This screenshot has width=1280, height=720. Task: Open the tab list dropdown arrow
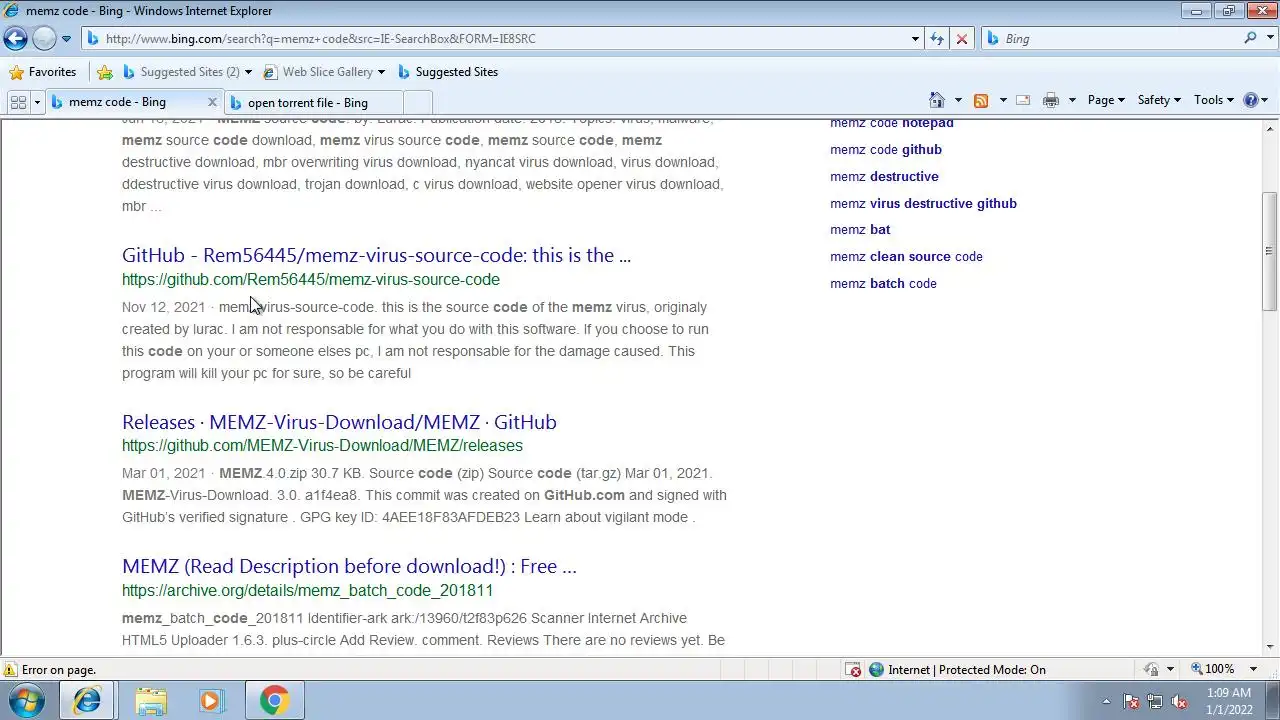[x=37, y=102]
